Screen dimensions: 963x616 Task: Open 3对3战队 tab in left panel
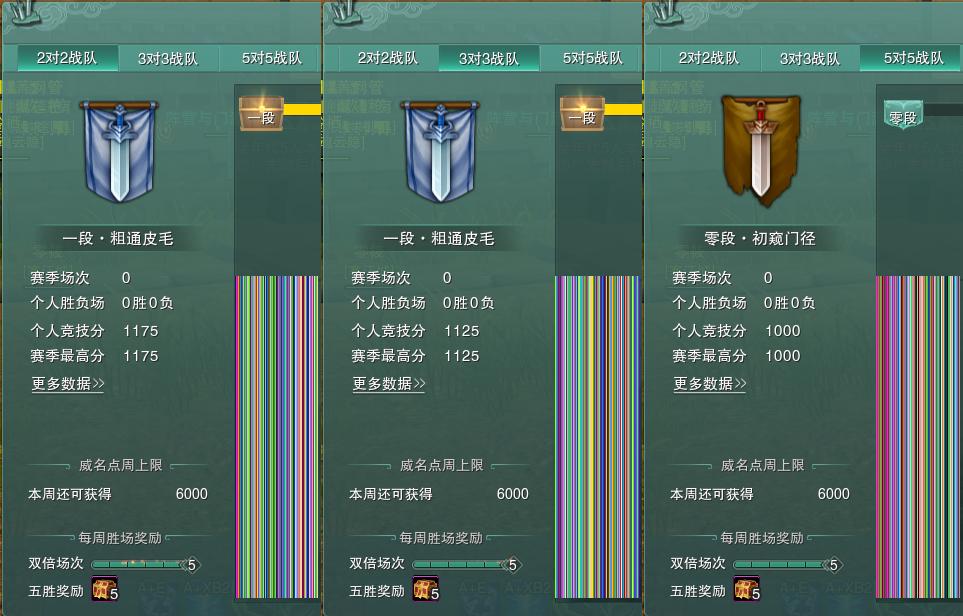[x=168, y=58]
